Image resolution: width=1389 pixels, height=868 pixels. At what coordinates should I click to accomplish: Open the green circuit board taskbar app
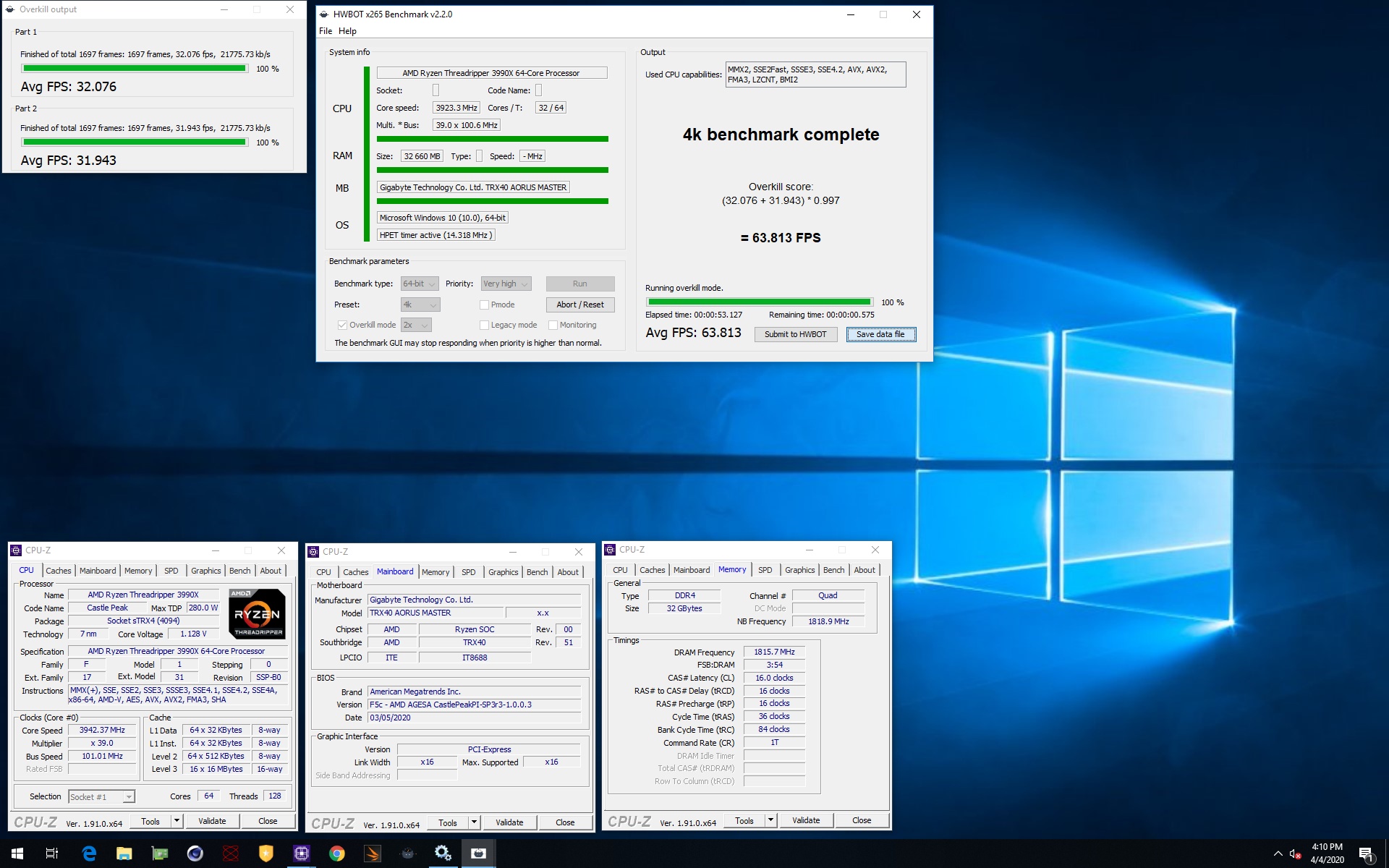[x=159, y=854]
